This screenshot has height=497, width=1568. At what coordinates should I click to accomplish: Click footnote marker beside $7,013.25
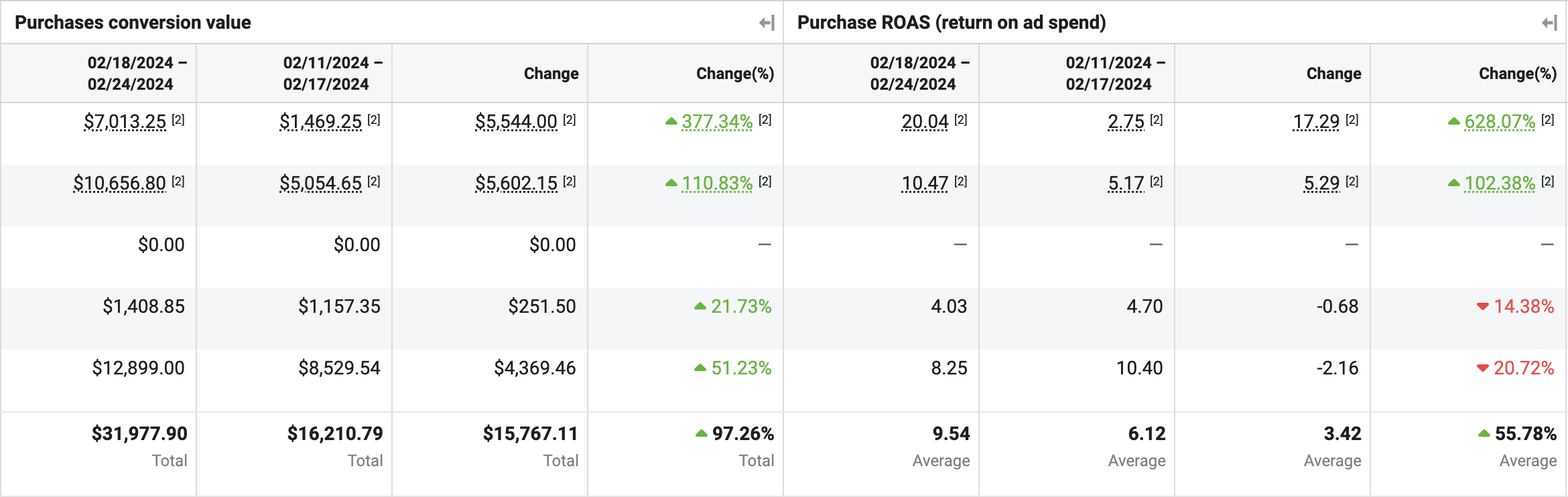tap(178, 120)
